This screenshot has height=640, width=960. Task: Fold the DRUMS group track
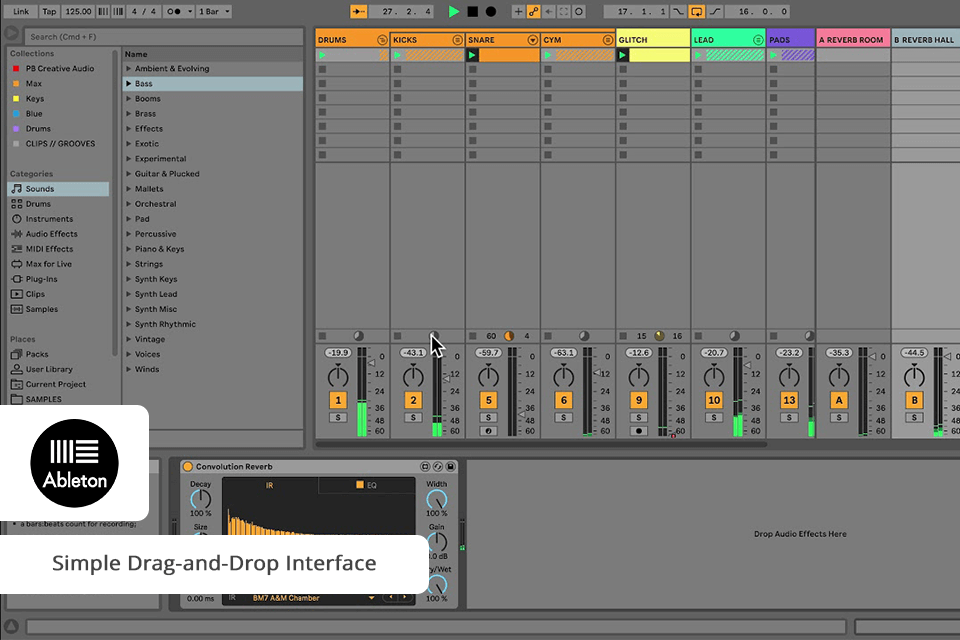click(x=382, y=40)
